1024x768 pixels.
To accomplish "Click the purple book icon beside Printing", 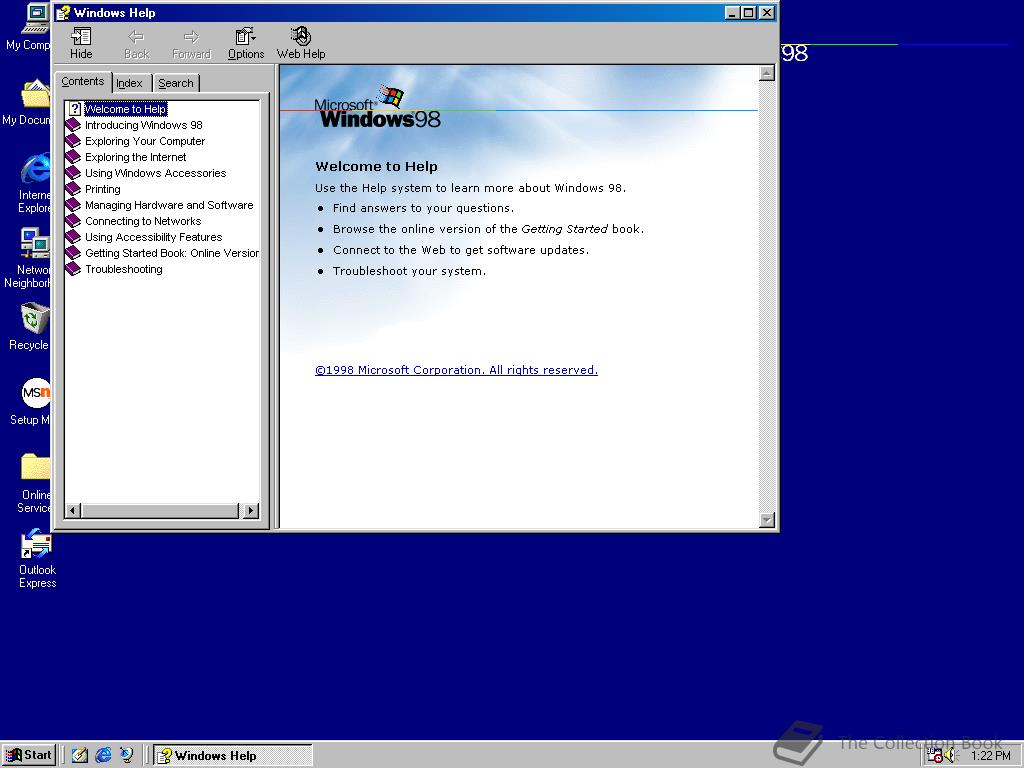I will click(x=74, y=189).
